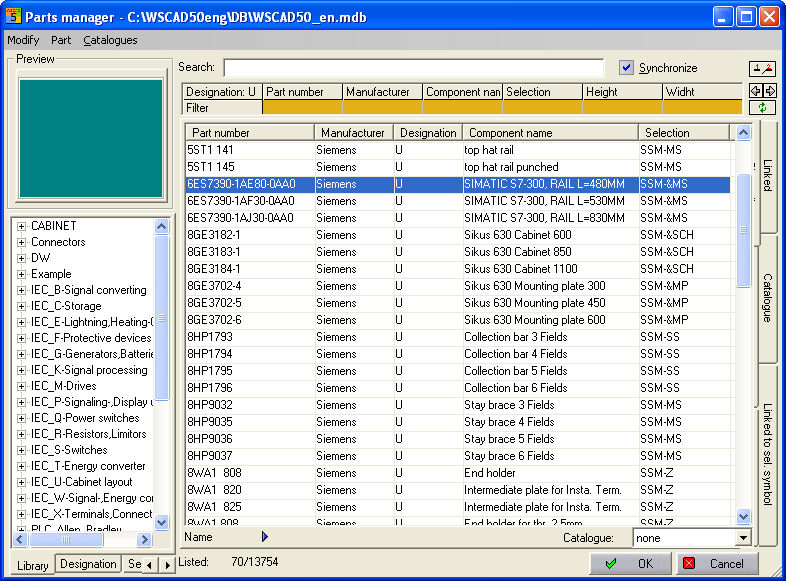Select row 8GE3182-1 Sikus 630 Cabinet 600
786x581 pixels.
pyautogui.click(x=458, y=235)
